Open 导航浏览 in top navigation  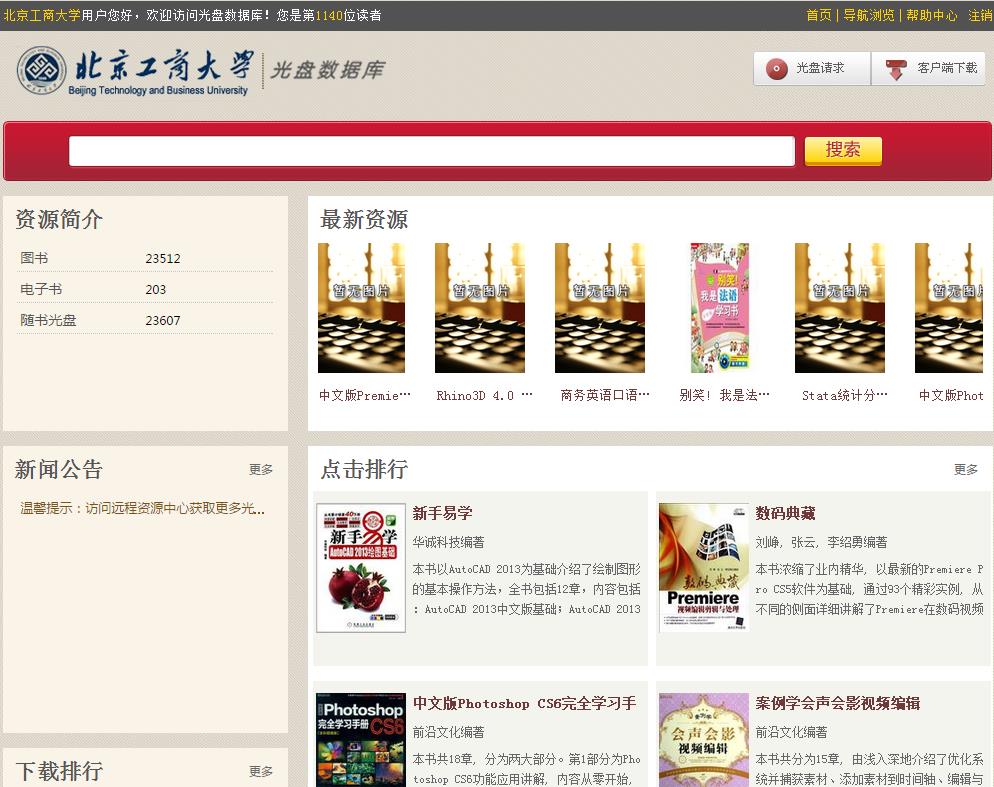pos(868,15)
